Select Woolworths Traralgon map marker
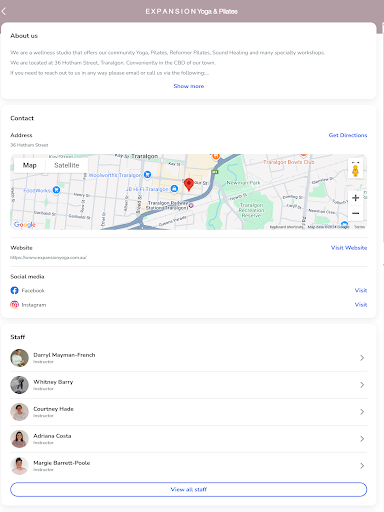The height and width of the screenshot is (512, 384). [x=147, y=174]
